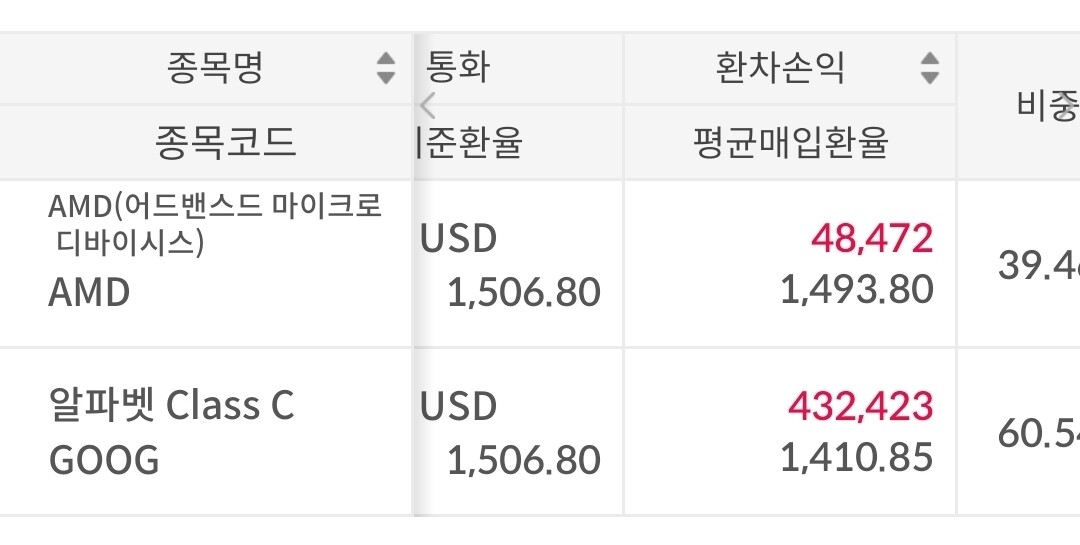The height and width of the screenshot is (545, 1080).
Task: Click the 48,472 exchange gain value
Action: [871, 238]
